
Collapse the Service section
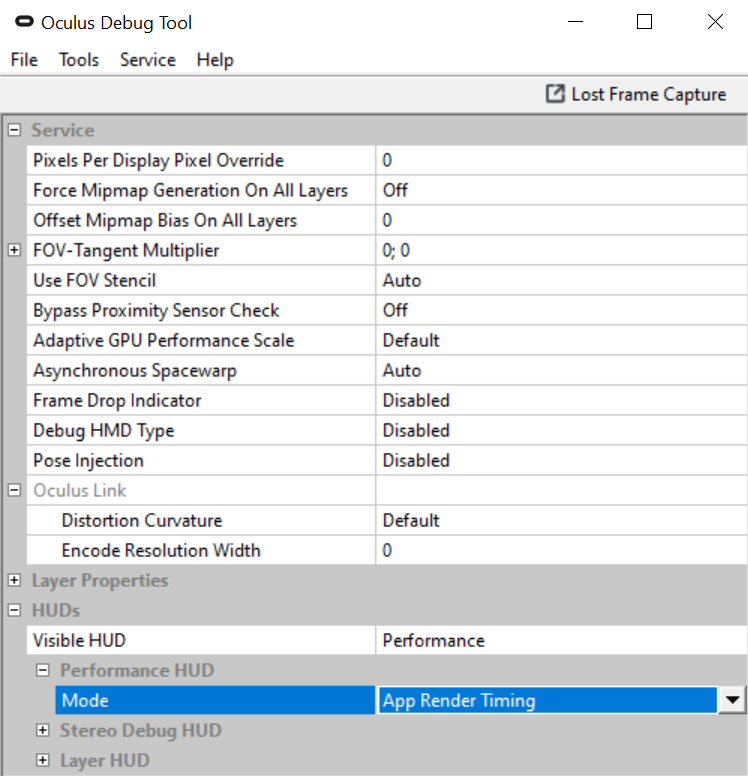tap(14, 131)
